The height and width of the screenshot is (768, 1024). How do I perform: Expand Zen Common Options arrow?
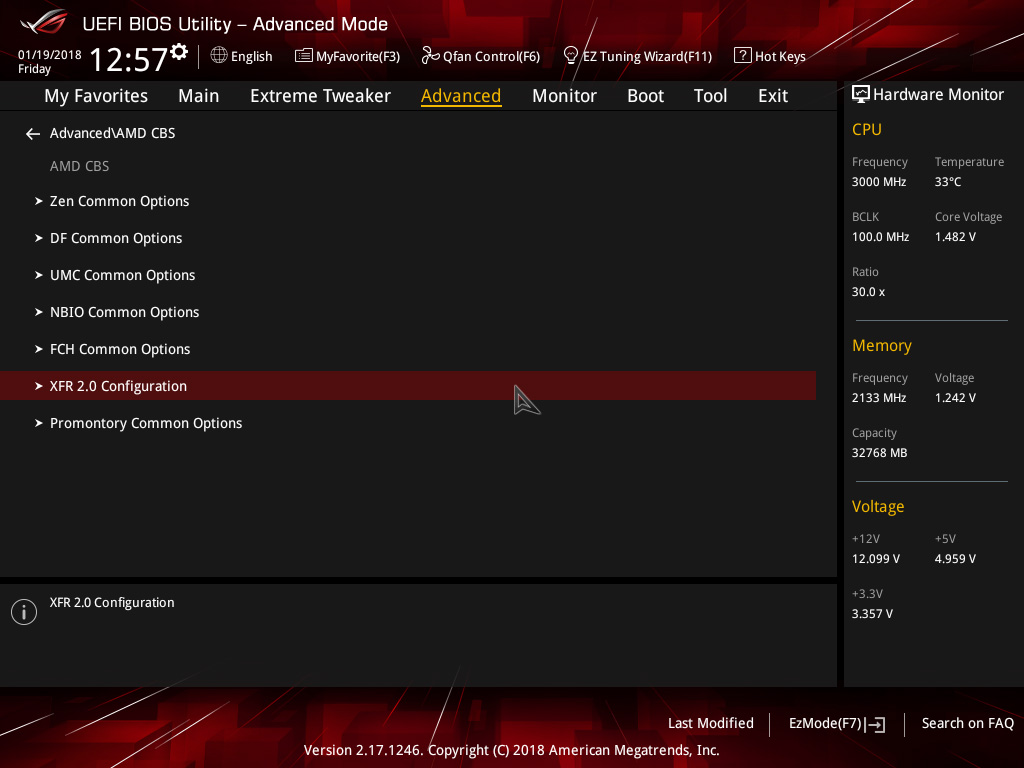point(39,201)
